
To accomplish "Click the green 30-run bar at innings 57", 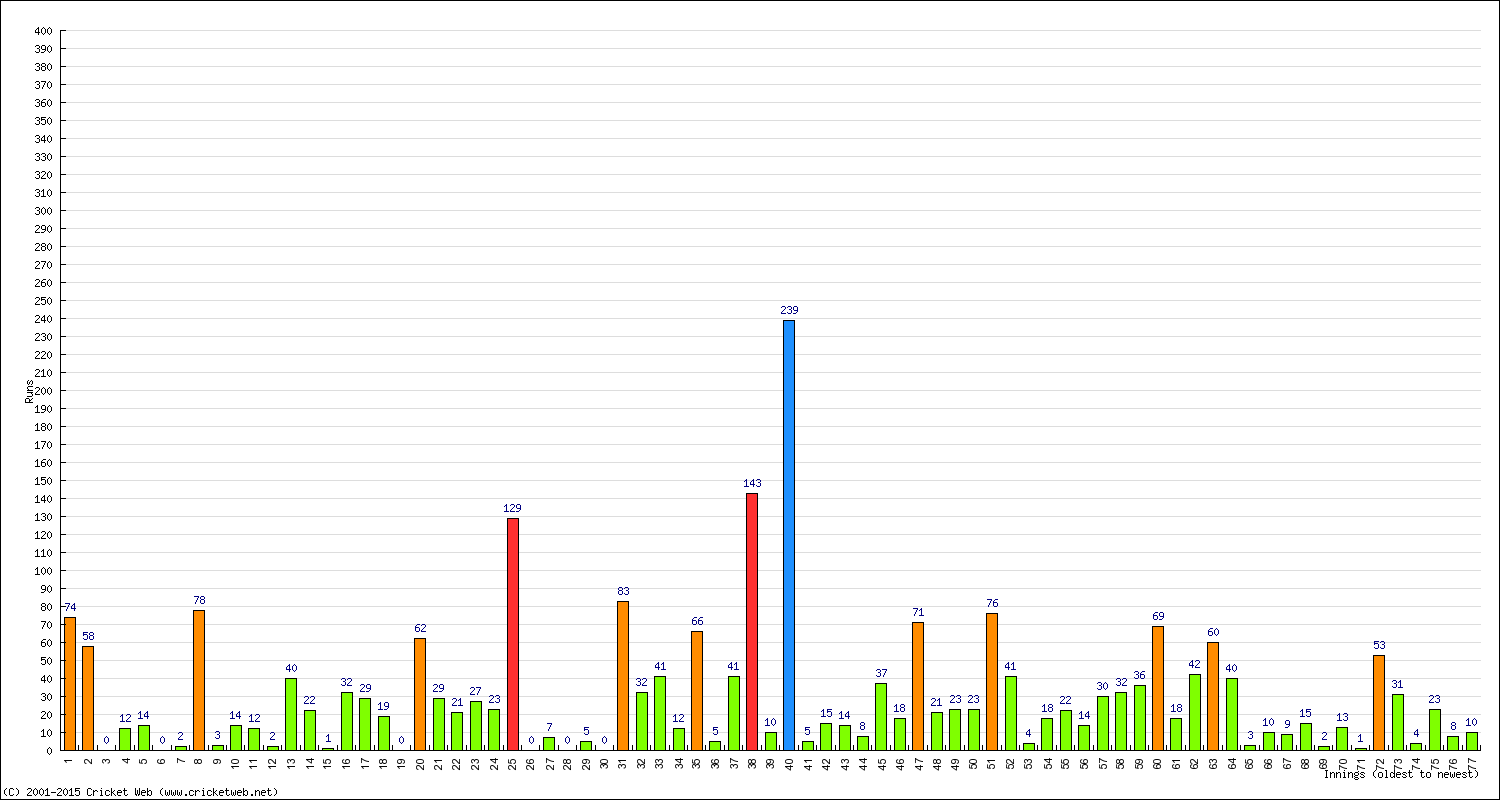I will [x=1103, y=723].
